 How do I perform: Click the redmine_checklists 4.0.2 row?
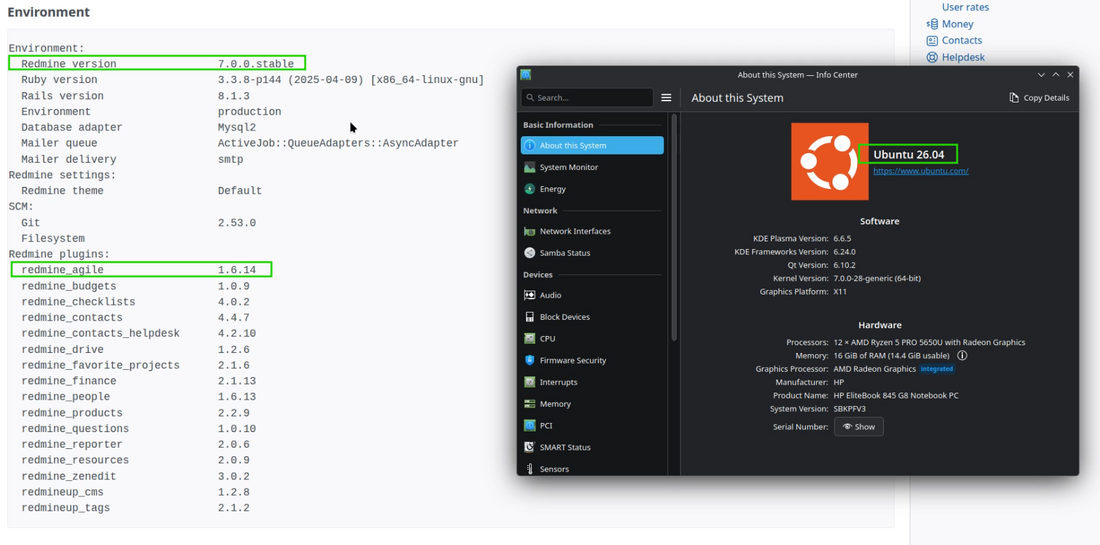tap(135, 302)
